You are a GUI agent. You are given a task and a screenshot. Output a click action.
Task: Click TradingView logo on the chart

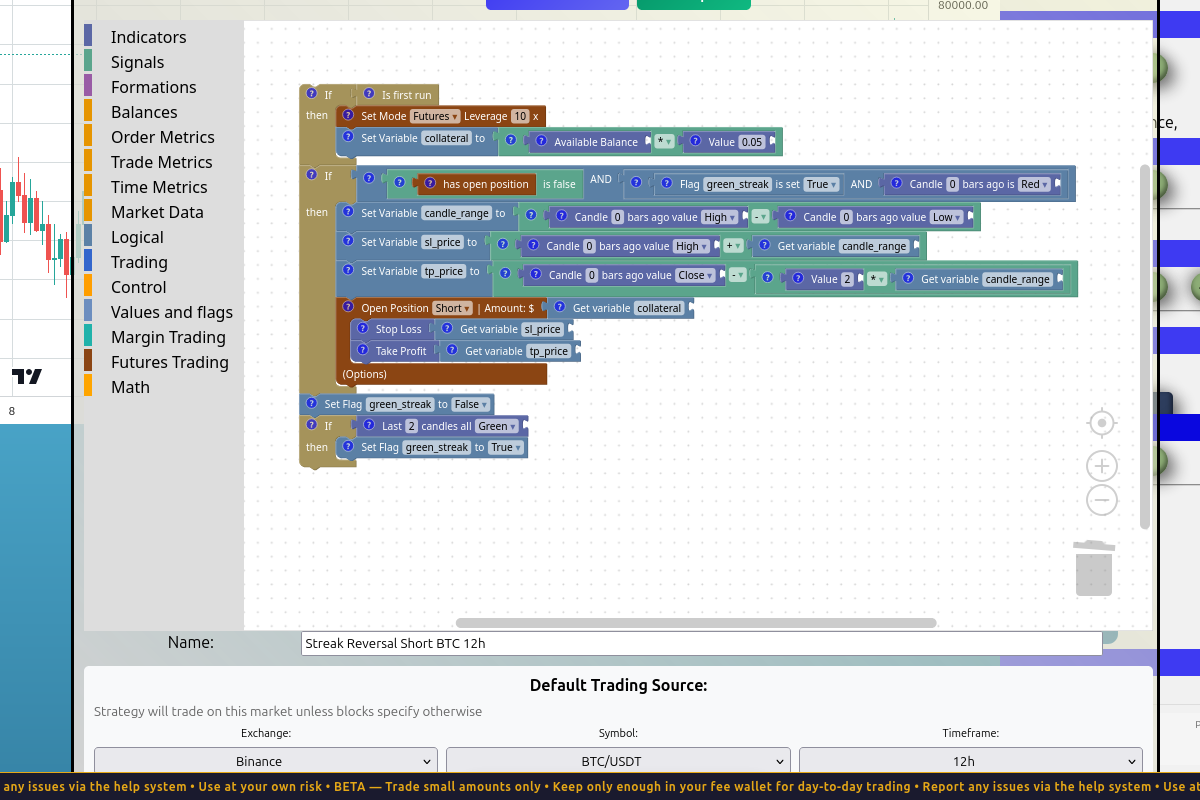27,377
